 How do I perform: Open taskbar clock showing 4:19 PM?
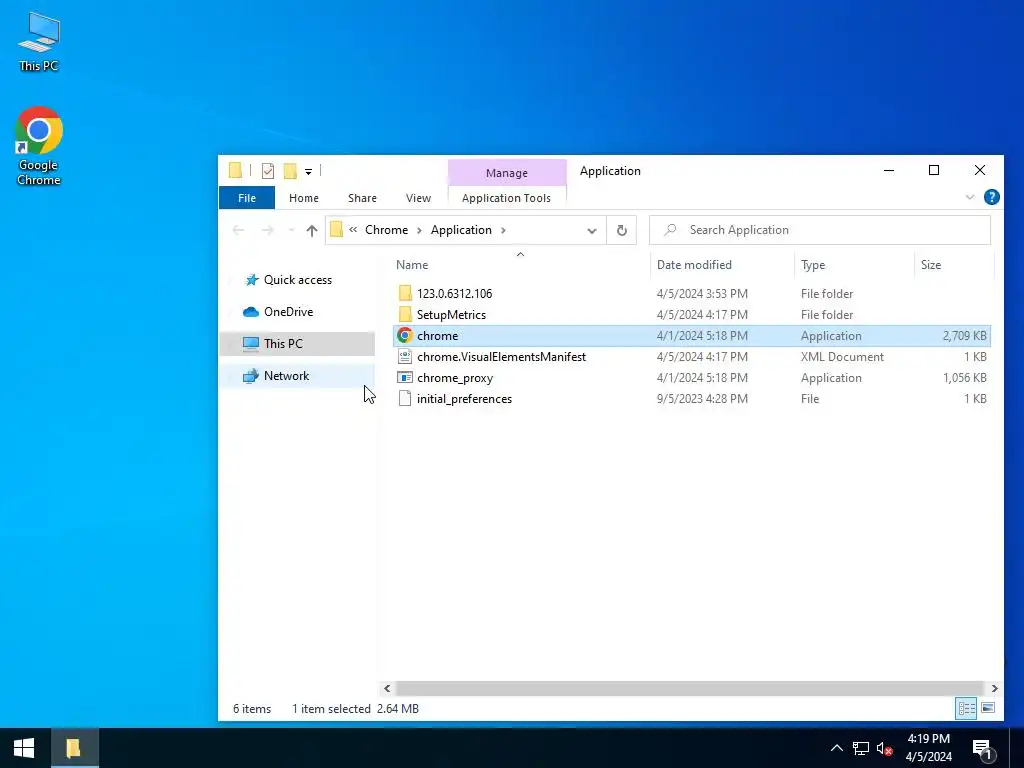click(x=929, y=748)
